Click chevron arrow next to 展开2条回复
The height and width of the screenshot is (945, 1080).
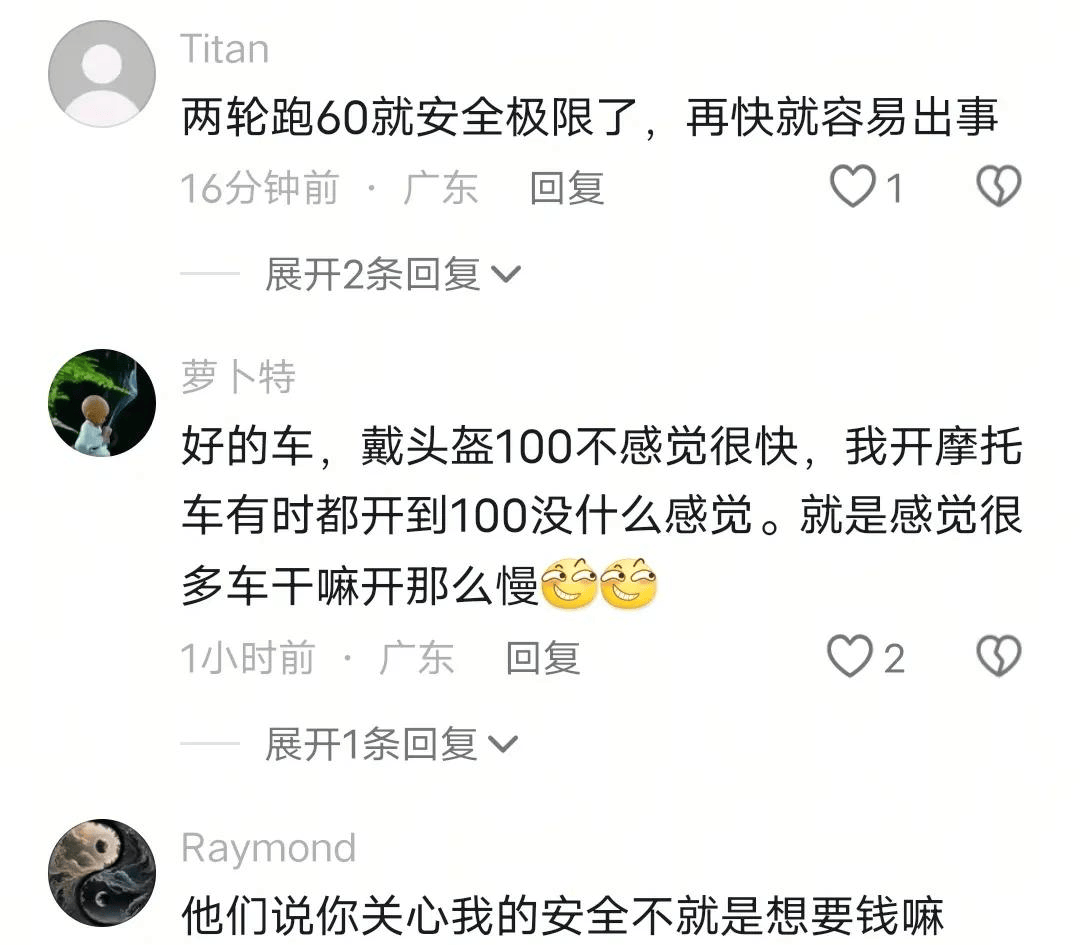point(506,275)
